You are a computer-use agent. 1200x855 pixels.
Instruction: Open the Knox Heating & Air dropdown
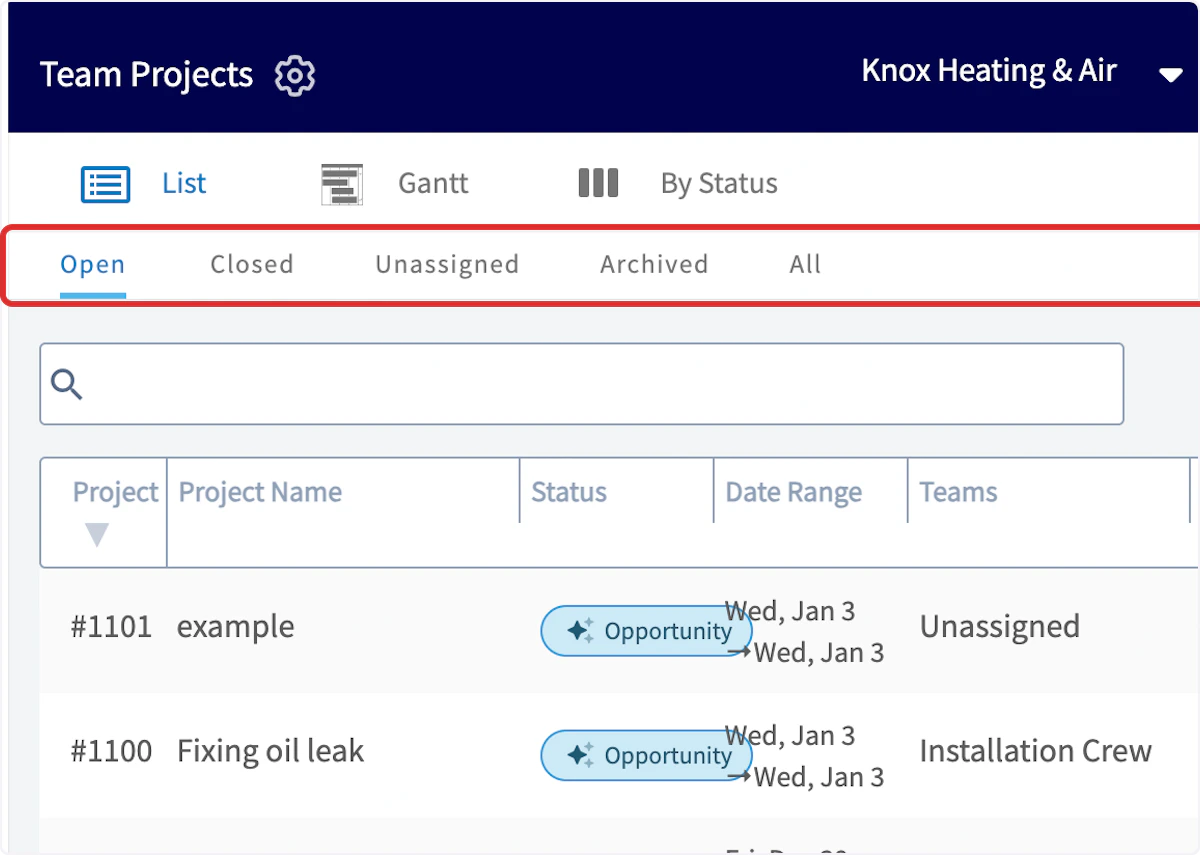[x=1171, y=76]
